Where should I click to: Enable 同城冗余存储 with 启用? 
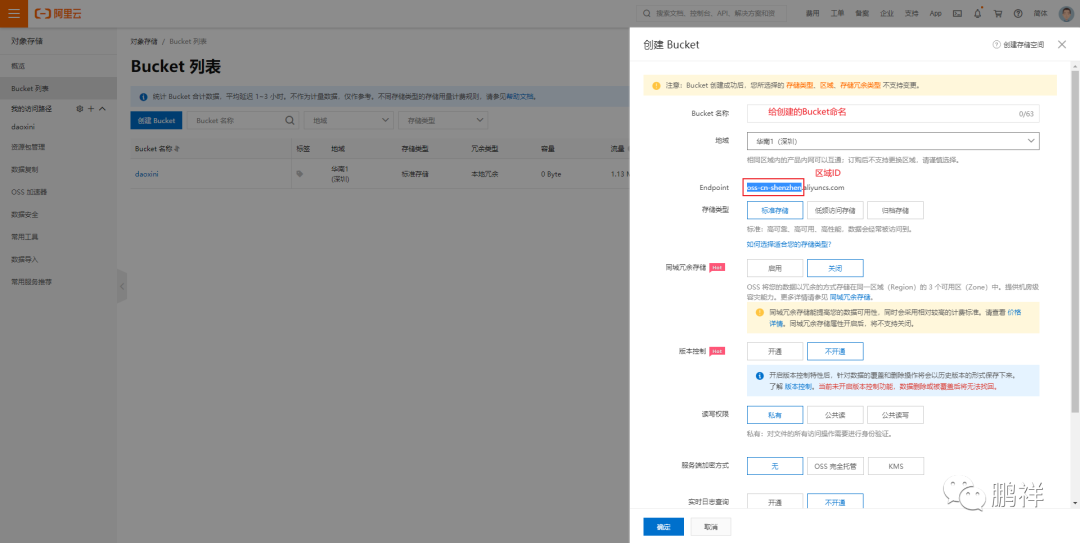coord(775,268)
